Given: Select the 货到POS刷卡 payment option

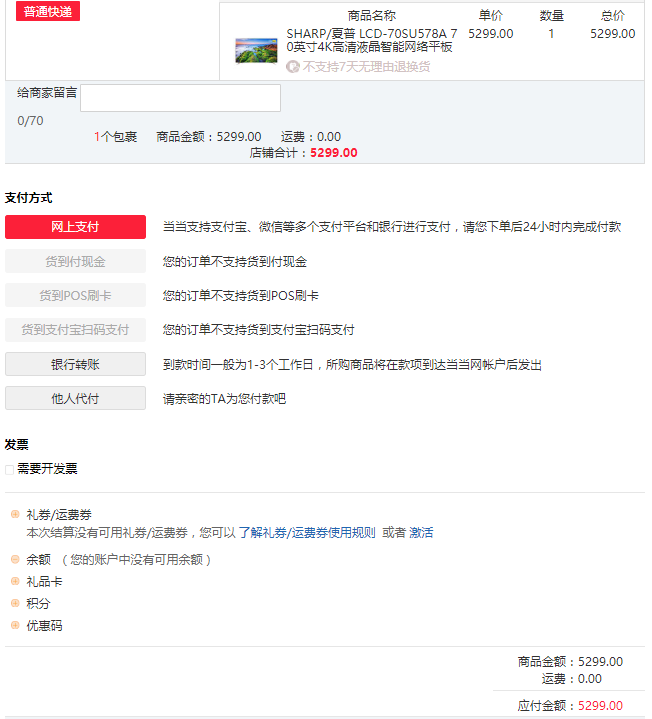Looking at the screenshot, I should pyautogui.click(x=75, y=295).
